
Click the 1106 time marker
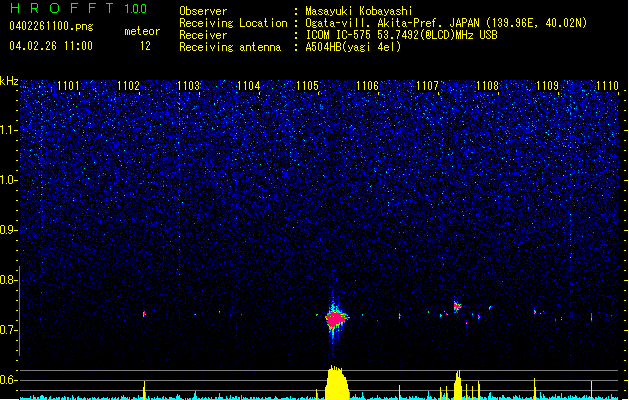(x=367, y=86)
